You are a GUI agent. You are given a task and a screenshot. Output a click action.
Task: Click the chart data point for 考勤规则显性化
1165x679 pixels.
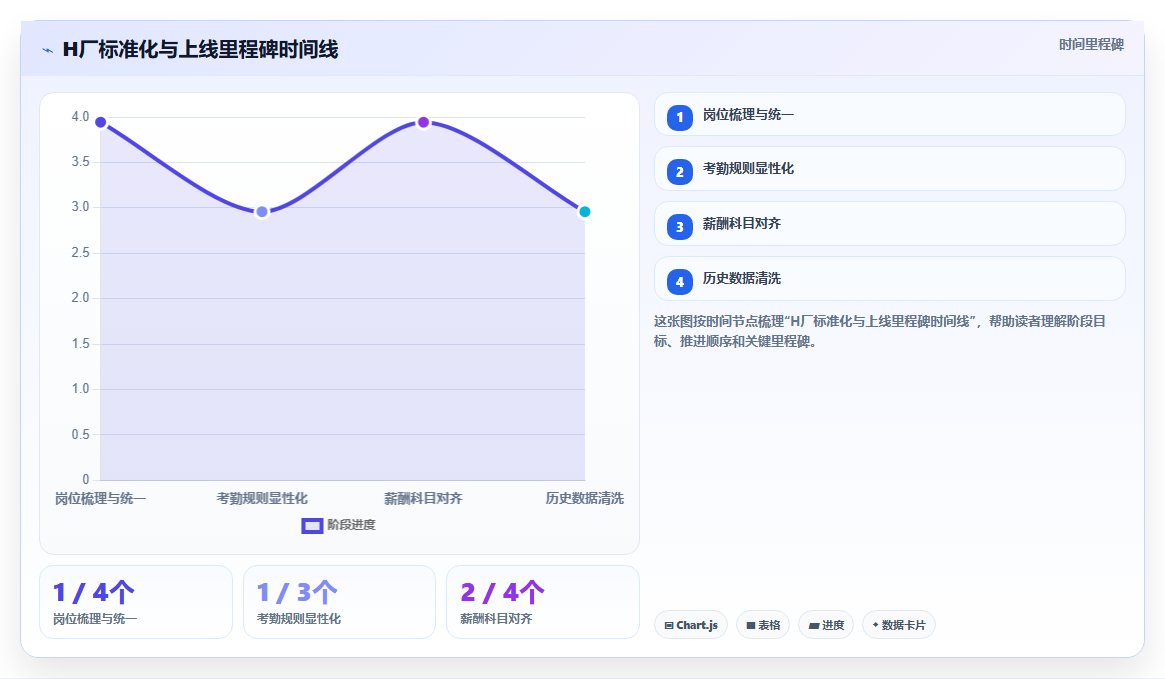262,212
